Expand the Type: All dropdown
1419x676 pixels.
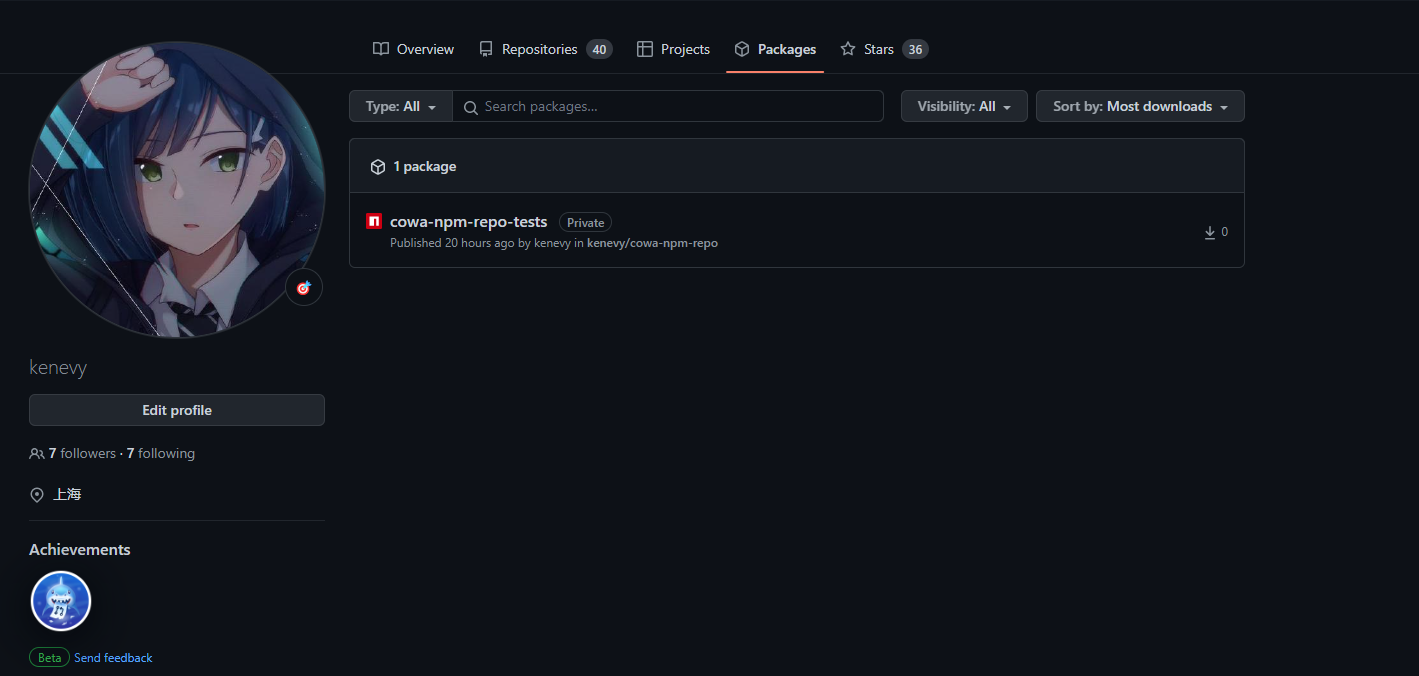point(400,106)
